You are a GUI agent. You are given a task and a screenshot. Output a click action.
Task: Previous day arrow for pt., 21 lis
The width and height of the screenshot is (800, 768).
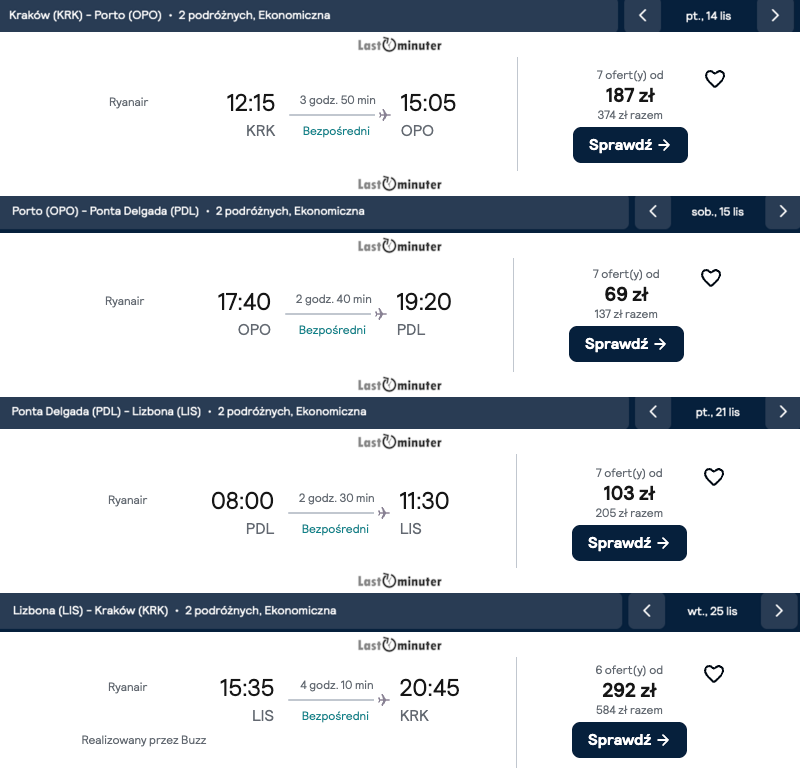pos(653,411)
